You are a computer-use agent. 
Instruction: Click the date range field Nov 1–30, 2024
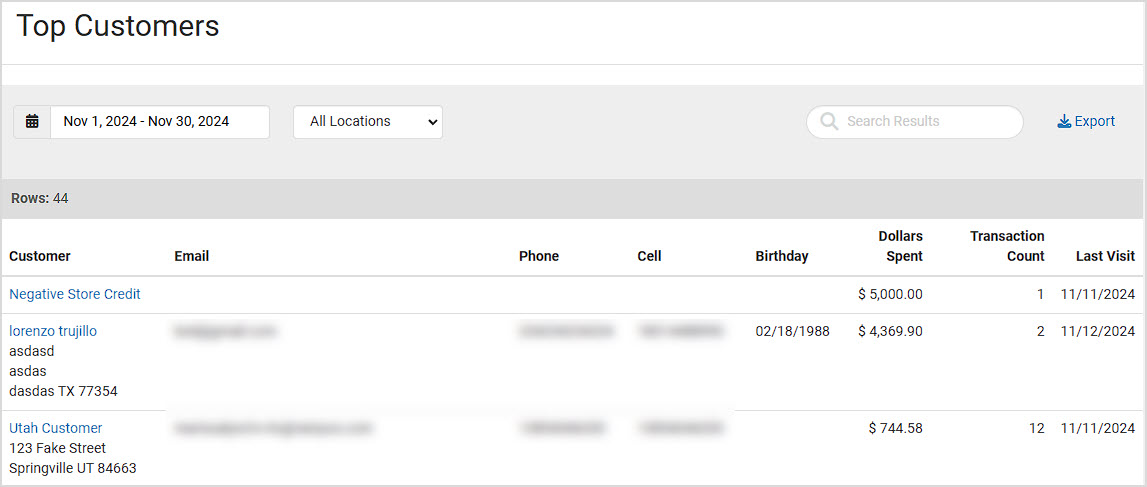pos(159,121)
